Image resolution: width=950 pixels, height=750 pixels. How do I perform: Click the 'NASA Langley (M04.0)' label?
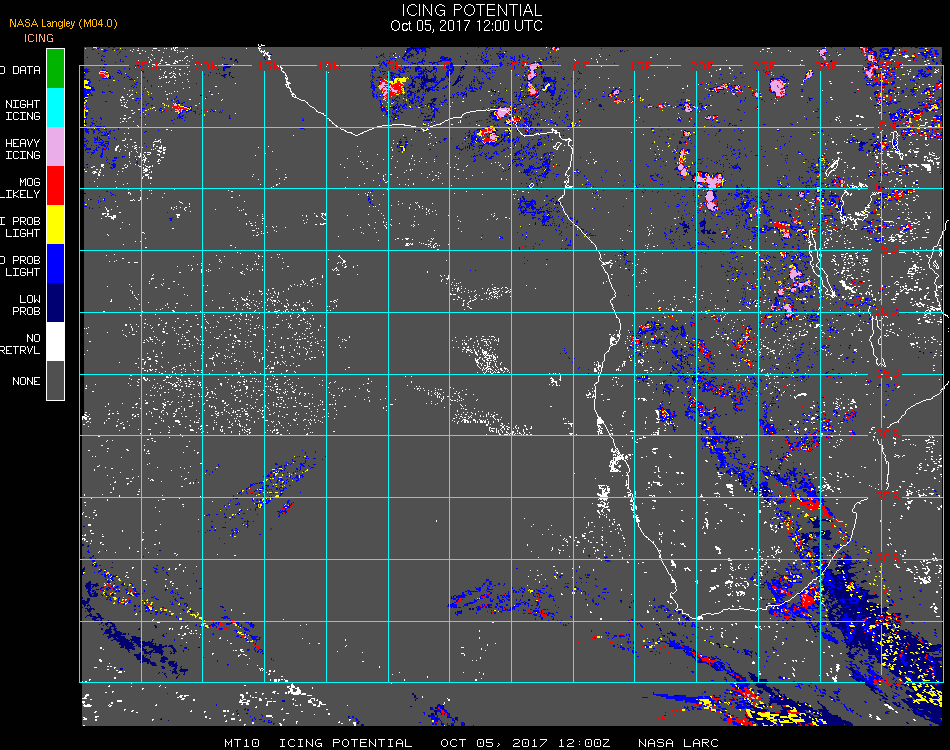click(x=63, y=23)
